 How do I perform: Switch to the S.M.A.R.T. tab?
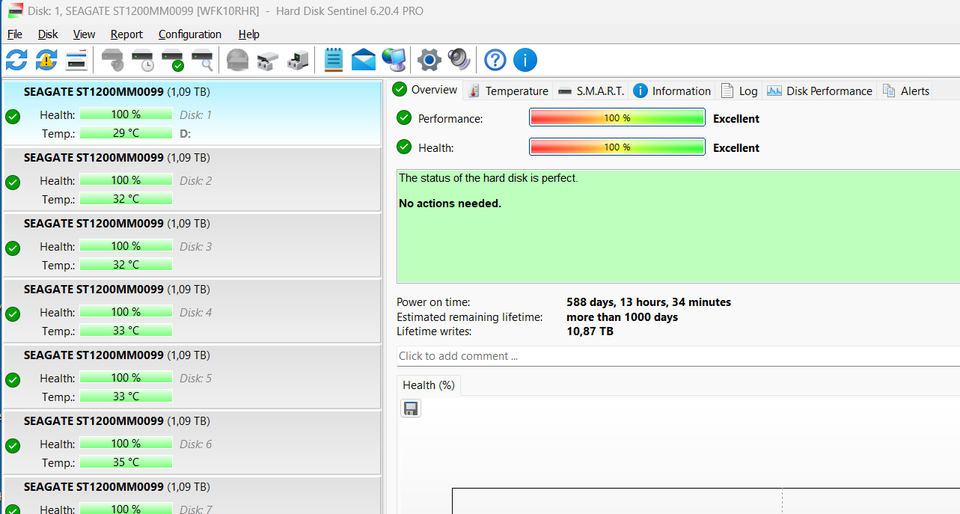coord(591,91)
